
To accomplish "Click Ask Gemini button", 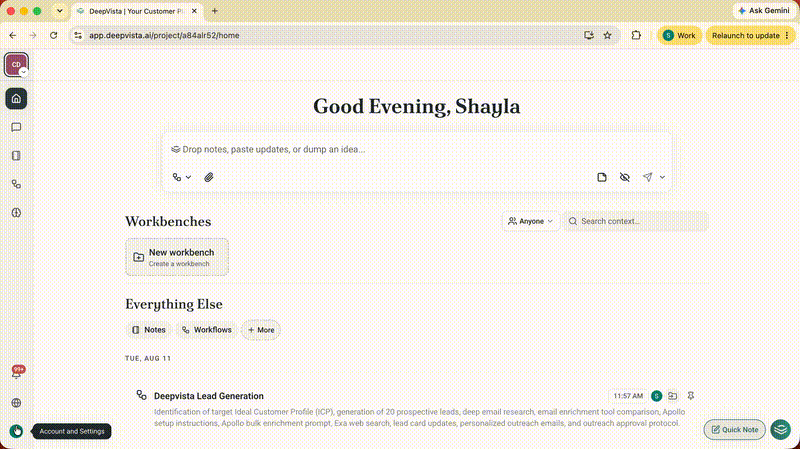I will coord(764,11).
